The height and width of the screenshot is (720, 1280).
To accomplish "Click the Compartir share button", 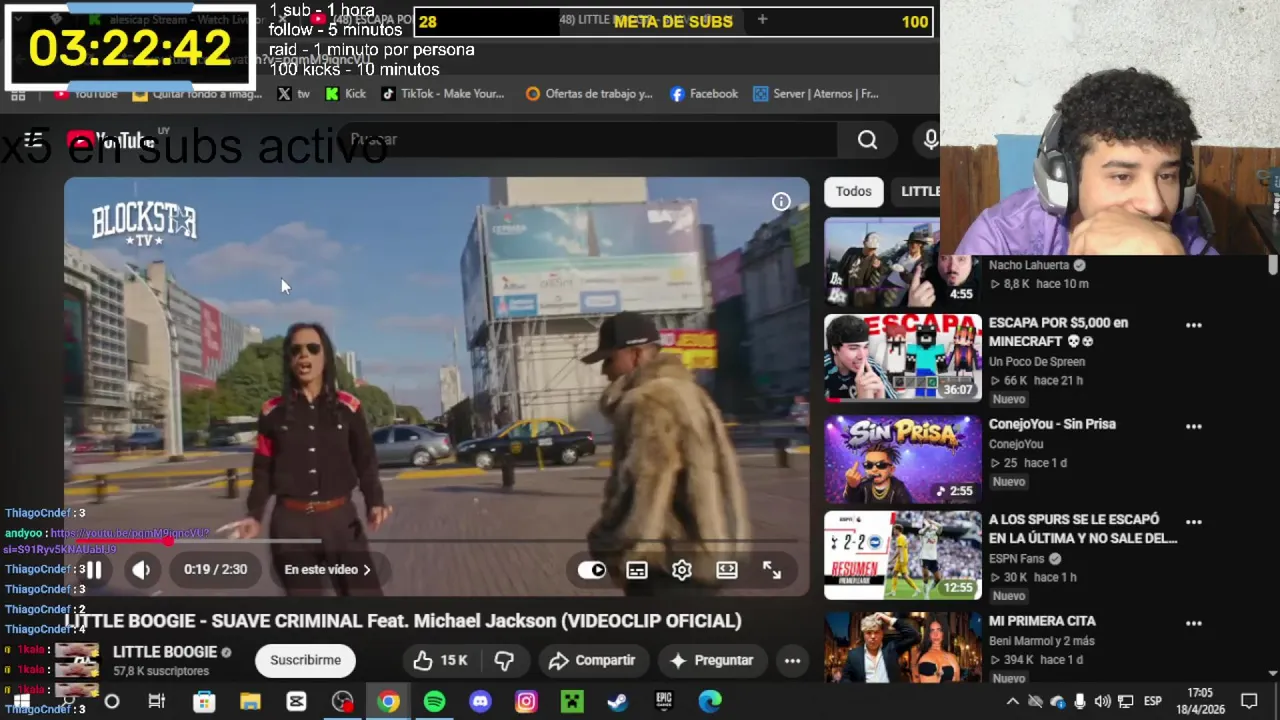I will click(x=592, y=660).
